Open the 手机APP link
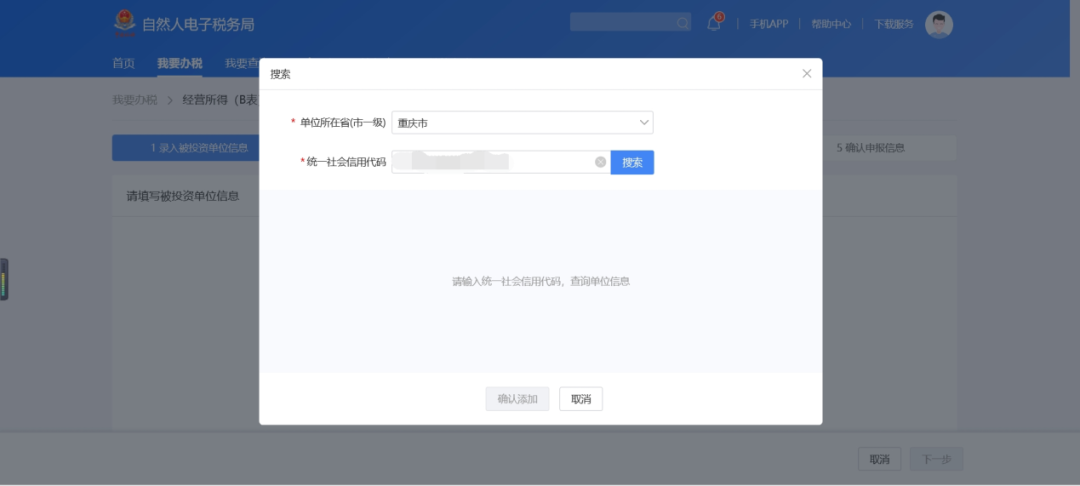Image resolution: width=1080 pixels, height=486 pixels. pyautogui.click(x=769, y=23)
